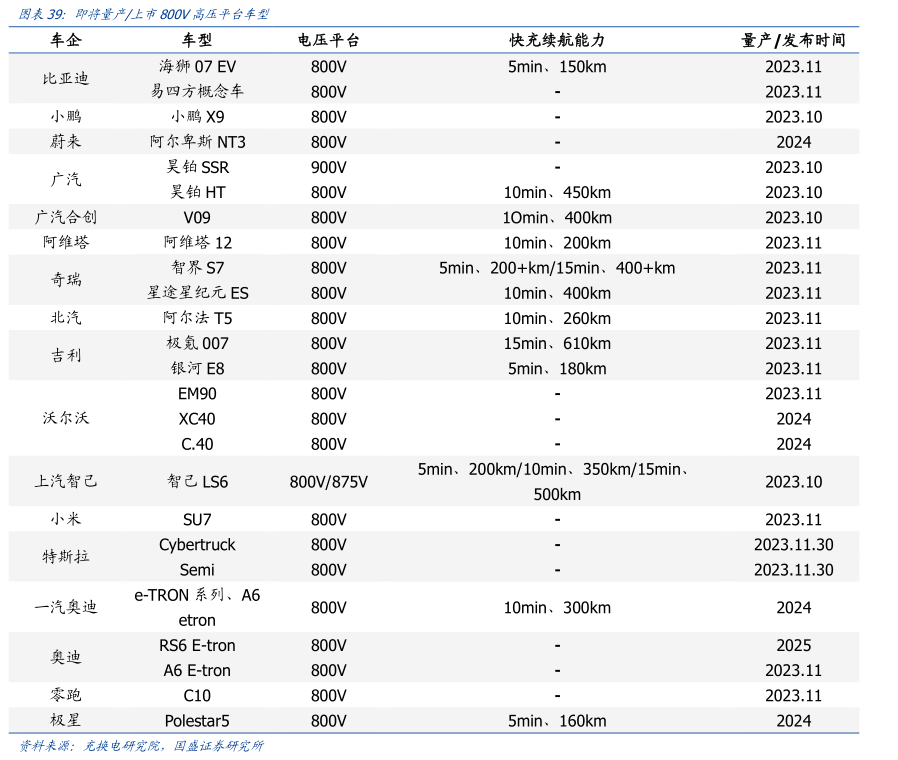The width and height of the screenshot is (898, 760).
Task: Click the 800V/875V voltage platform cell
Action: [x=328, y=482]
